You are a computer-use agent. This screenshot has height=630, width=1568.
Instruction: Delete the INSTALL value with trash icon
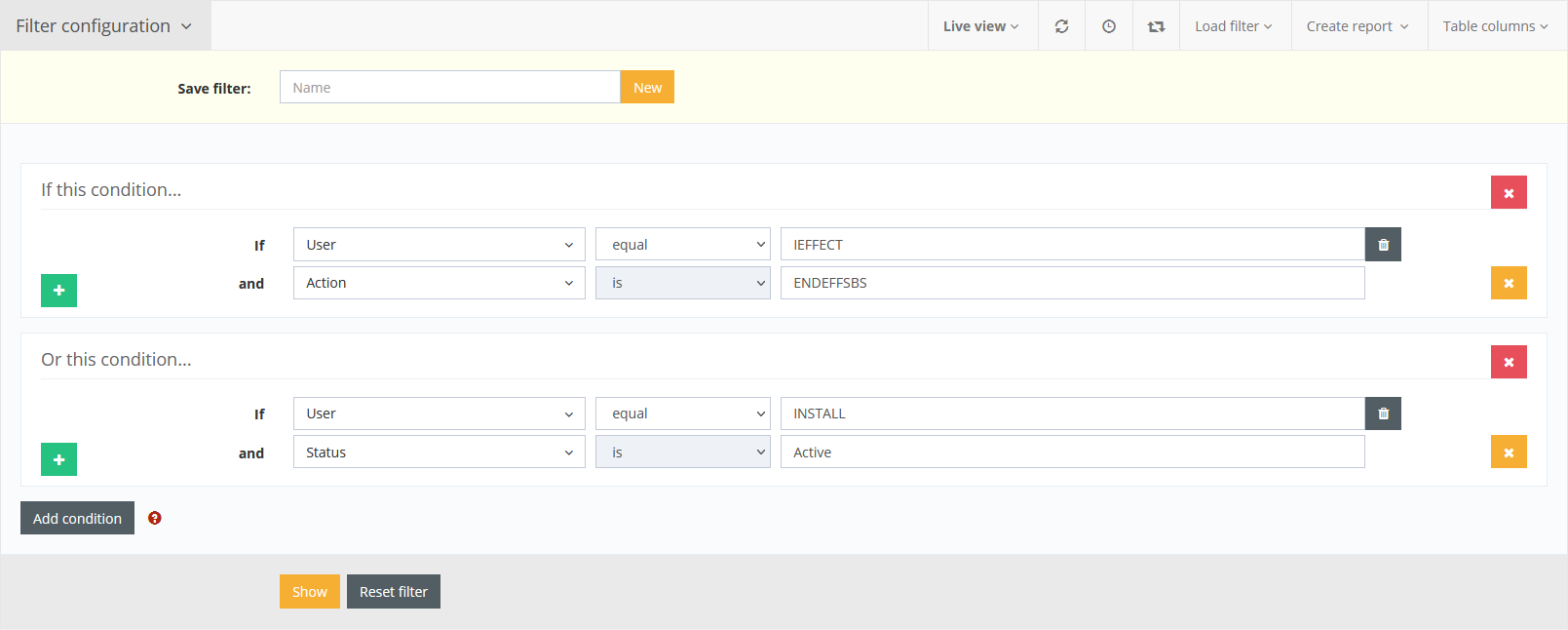coord(1383,413)
